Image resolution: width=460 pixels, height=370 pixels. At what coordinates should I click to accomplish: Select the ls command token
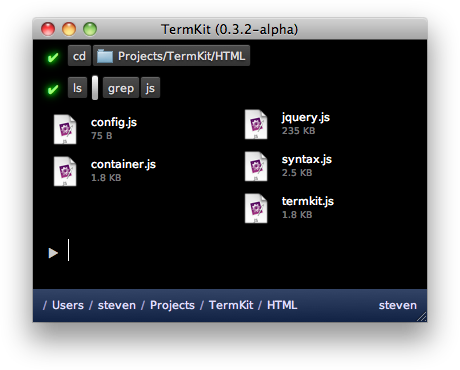(77, 88)
